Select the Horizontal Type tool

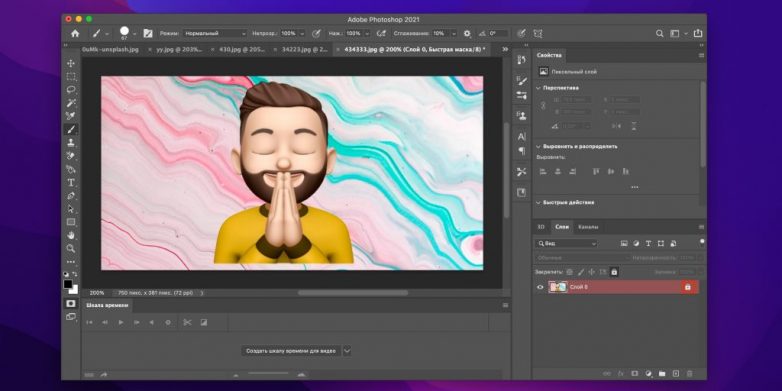[x=71, y=183]
